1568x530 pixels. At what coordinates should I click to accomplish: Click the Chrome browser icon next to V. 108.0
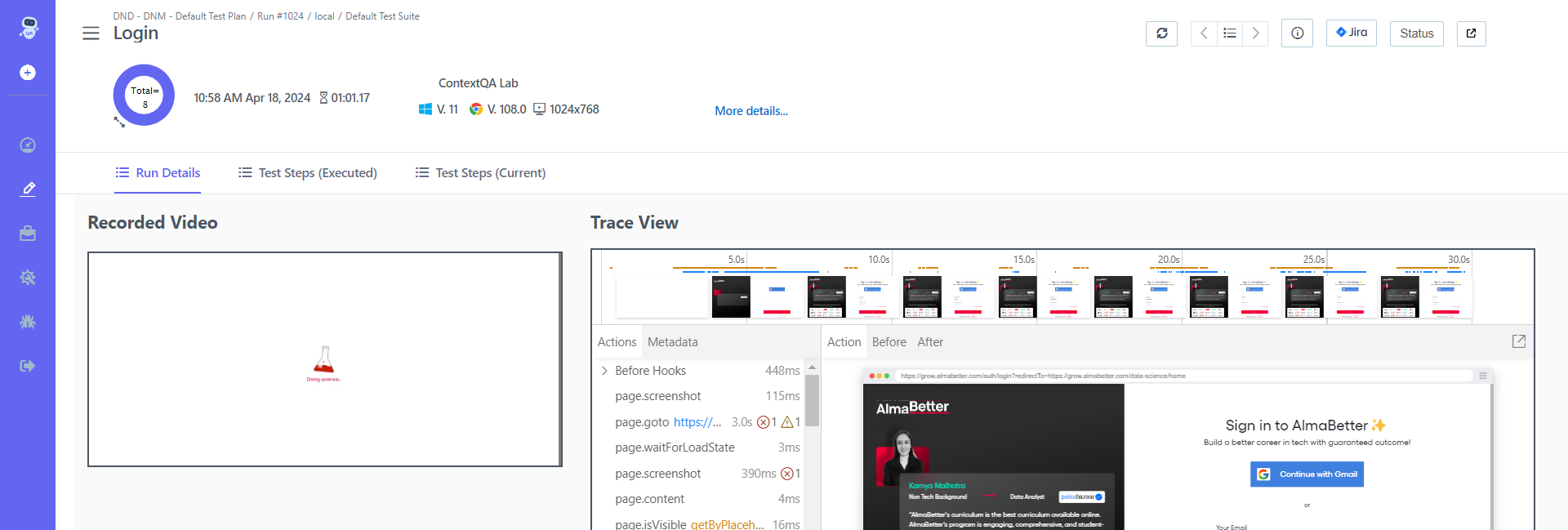(476, 109)
